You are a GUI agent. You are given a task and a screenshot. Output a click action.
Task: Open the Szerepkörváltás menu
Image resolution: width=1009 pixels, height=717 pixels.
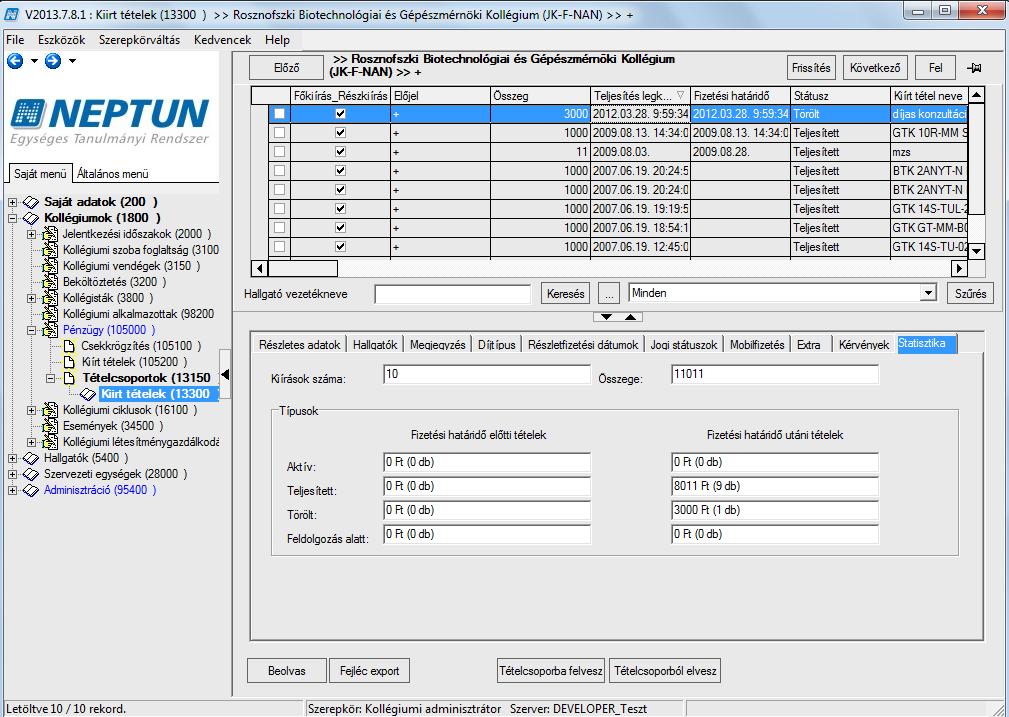(x=139, y=40)
